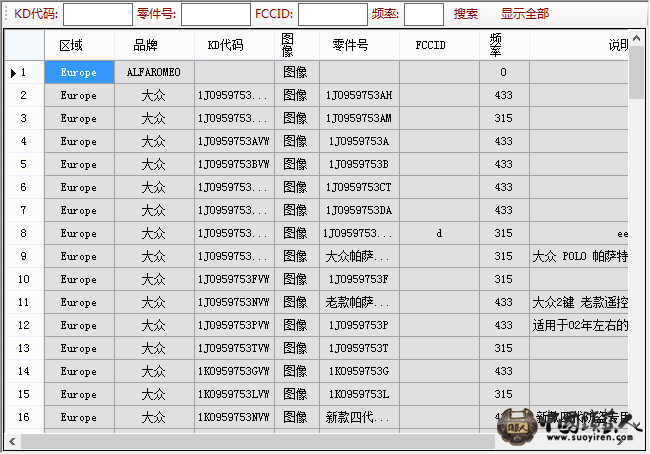Image resolution: width=650 pixels, height=454 pixels.
Task: Select row header number 10
Action: [x=24, y=279]
